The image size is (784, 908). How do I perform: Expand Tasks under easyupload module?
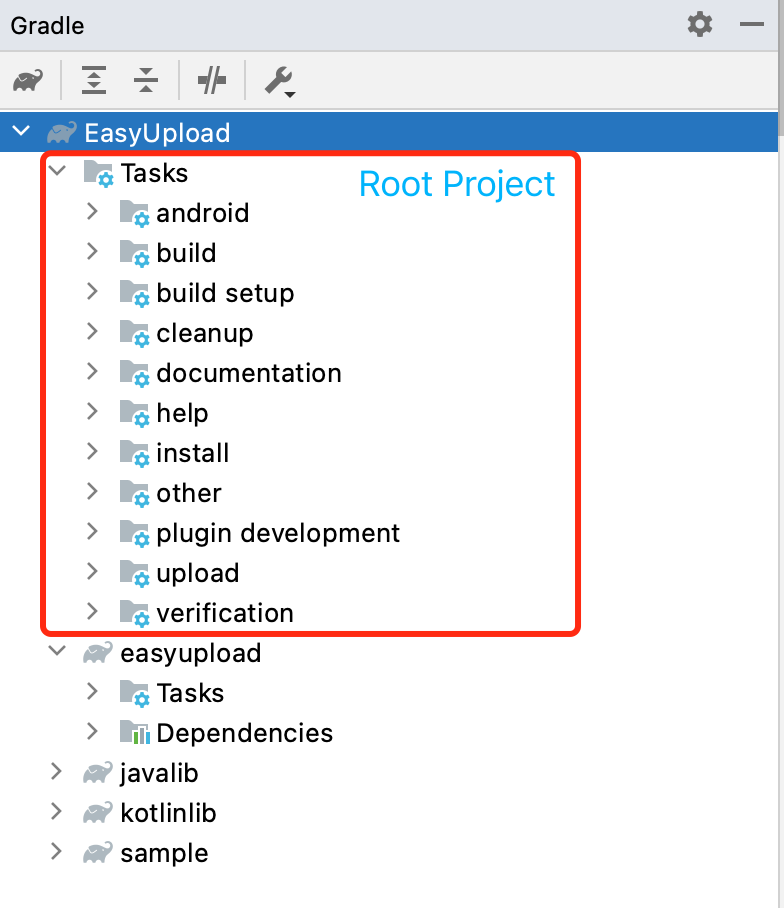tap(92, 691)
